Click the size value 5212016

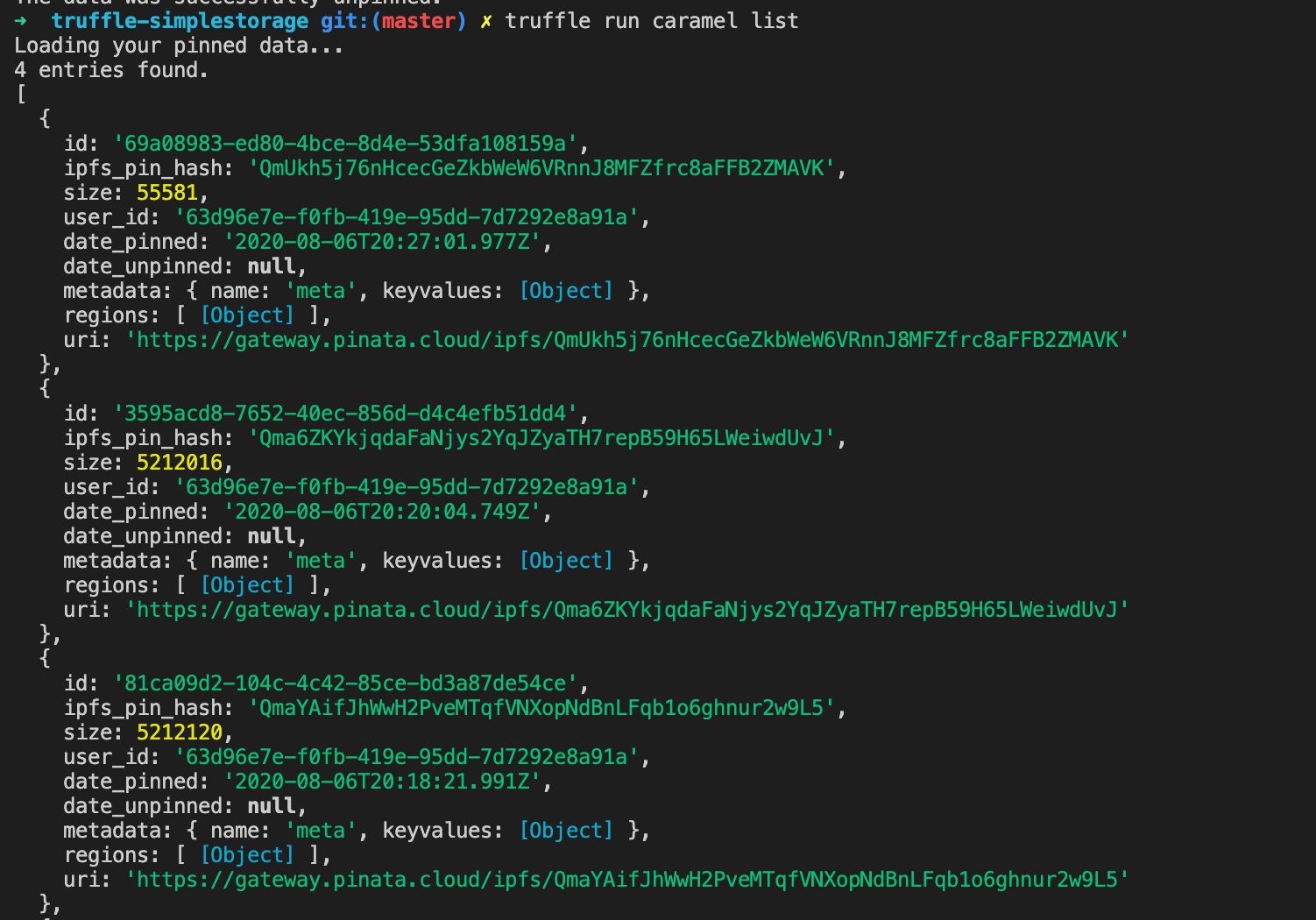tap(180, 463)
